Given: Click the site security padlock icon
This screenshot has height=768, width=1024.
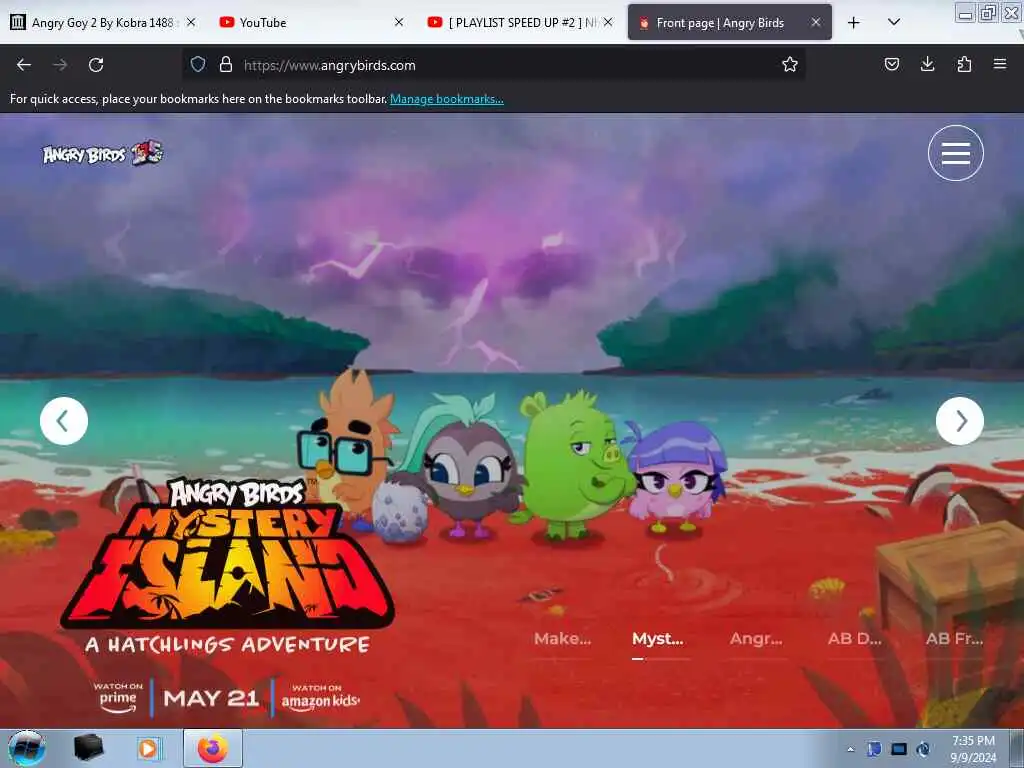Looking at the screenshot, I should (x=226, y=64).
